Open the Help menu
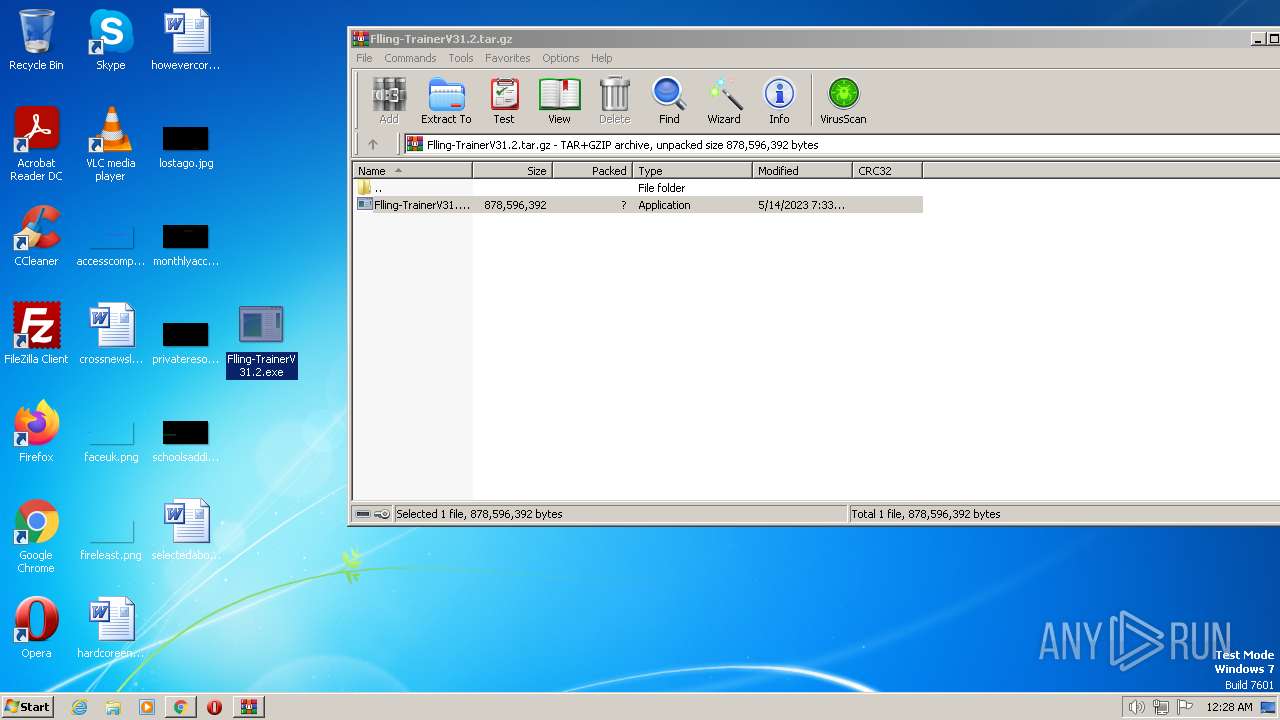Image resolution: width=1280 pixels, height=720 pixels. tap(601, 58)
